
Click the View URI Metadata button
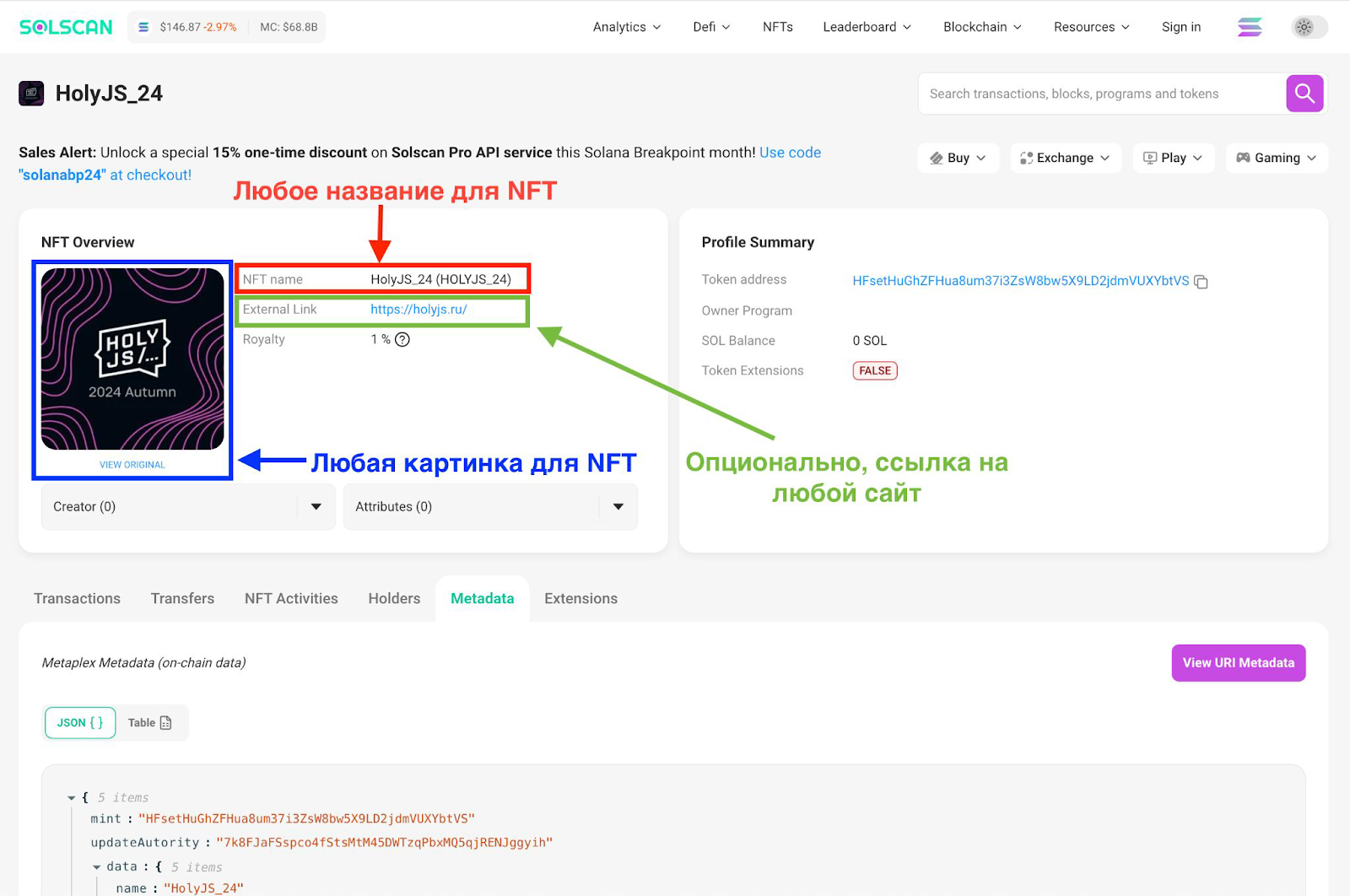click(1238, 662)
